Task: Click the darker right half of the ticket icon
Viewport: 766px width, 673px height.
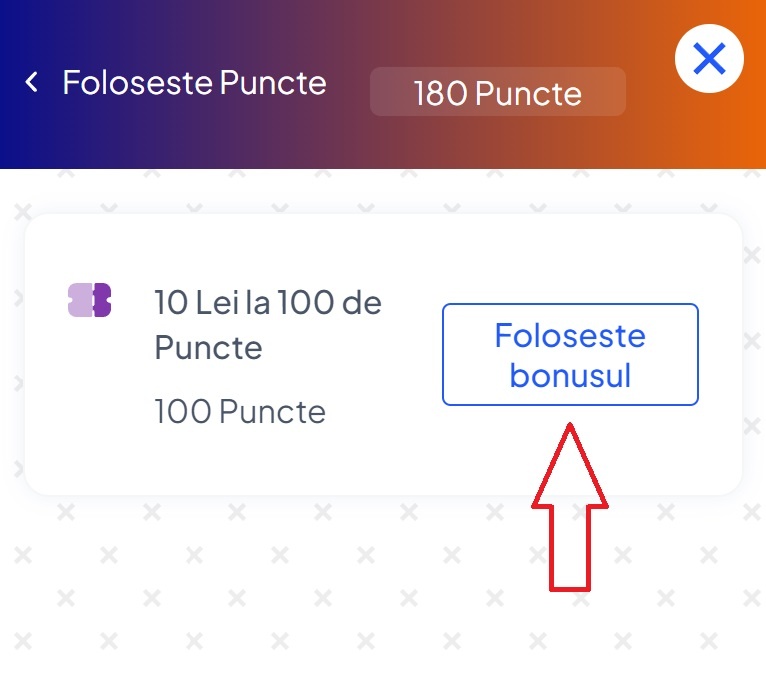Action: 102,300
